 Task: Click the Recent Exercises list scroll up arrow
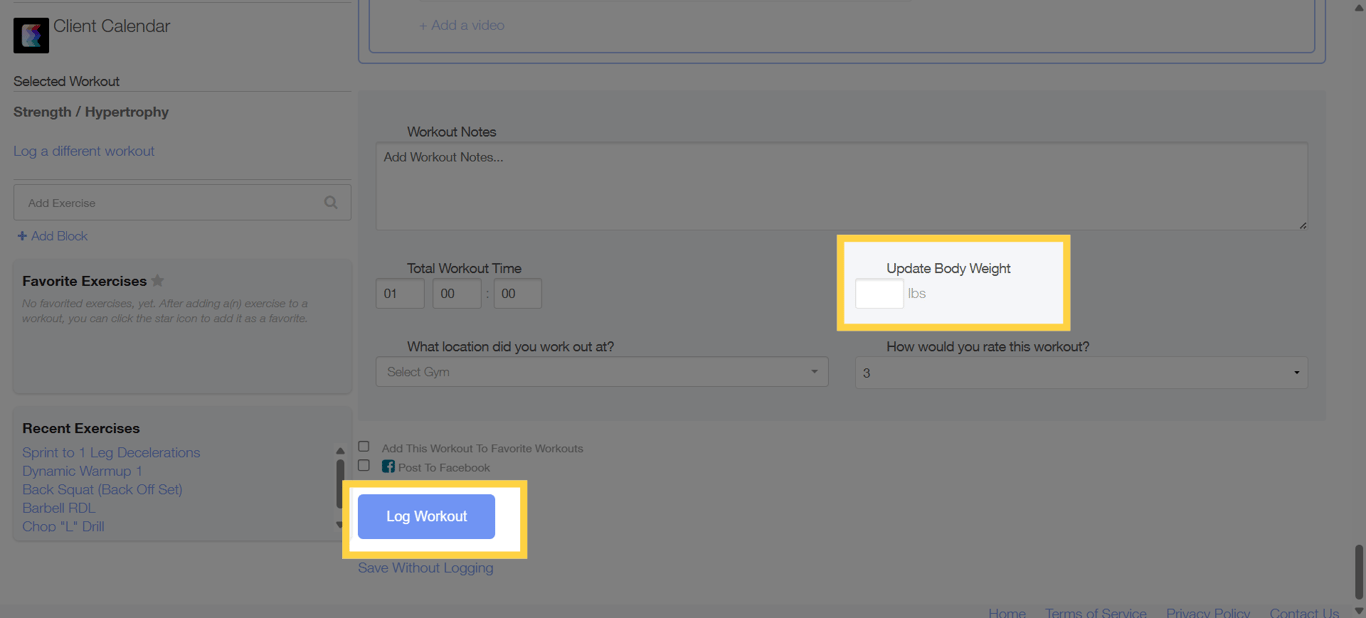(340, 451)
